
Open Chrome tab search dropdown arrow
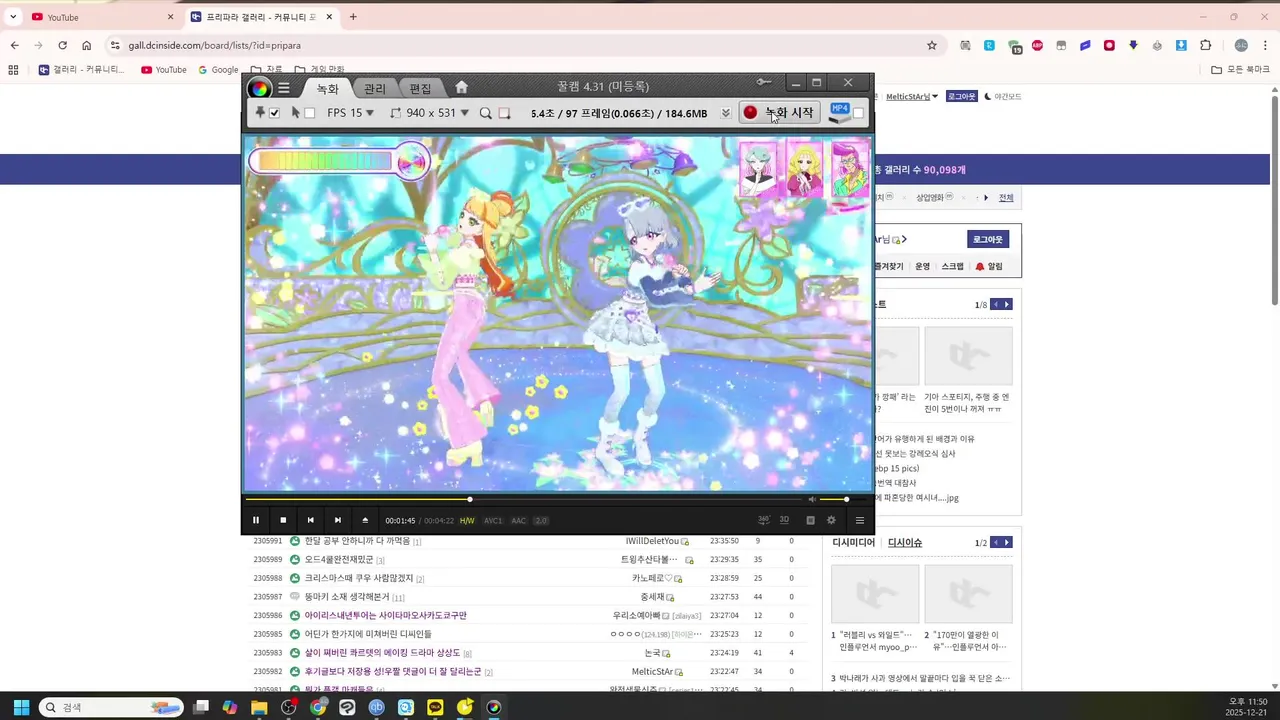[x=13, y=17]
